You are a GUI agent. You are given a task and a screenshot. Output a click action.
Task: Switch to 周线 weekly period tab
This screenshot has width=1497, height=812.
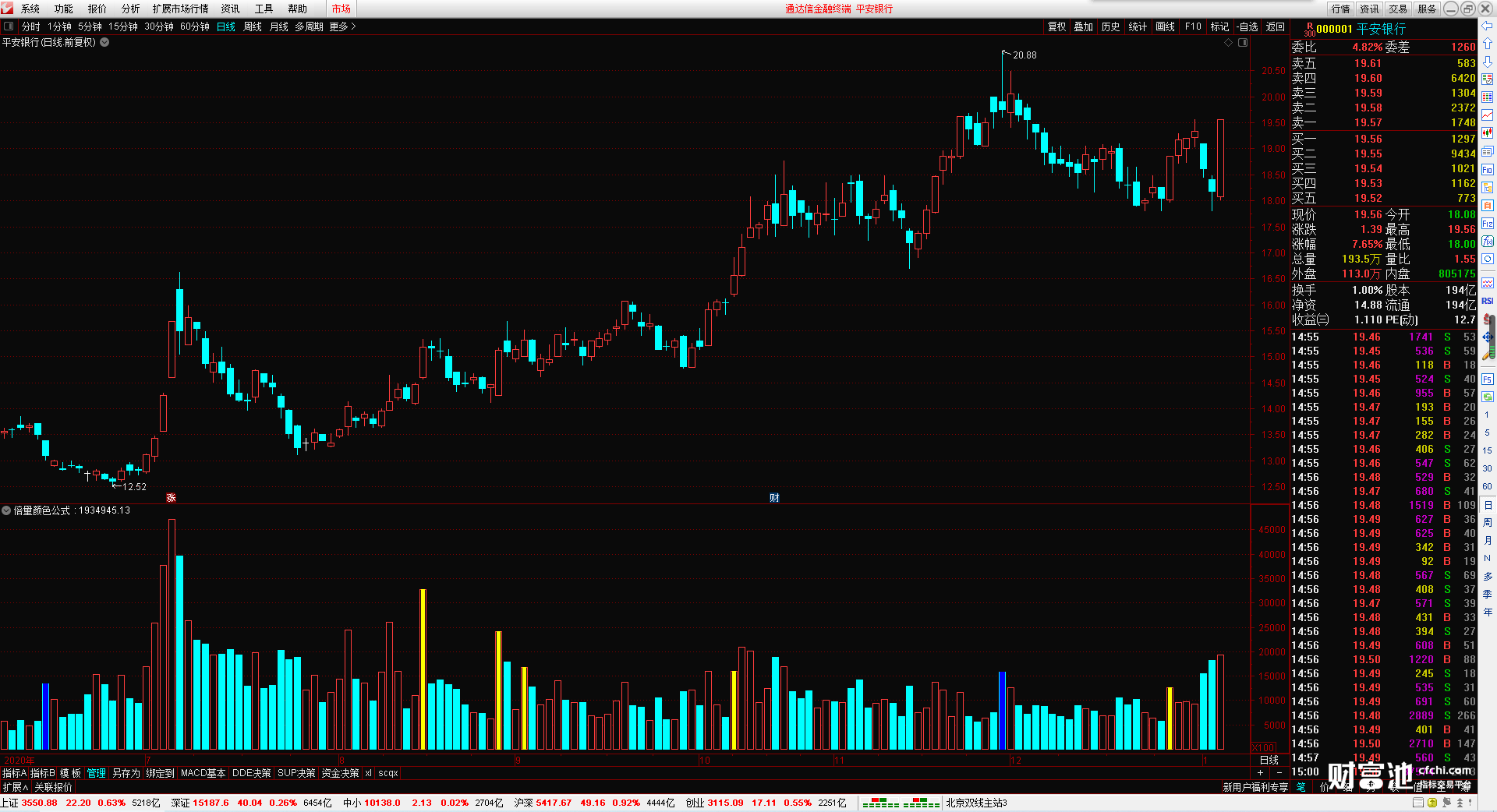(253, 26)
